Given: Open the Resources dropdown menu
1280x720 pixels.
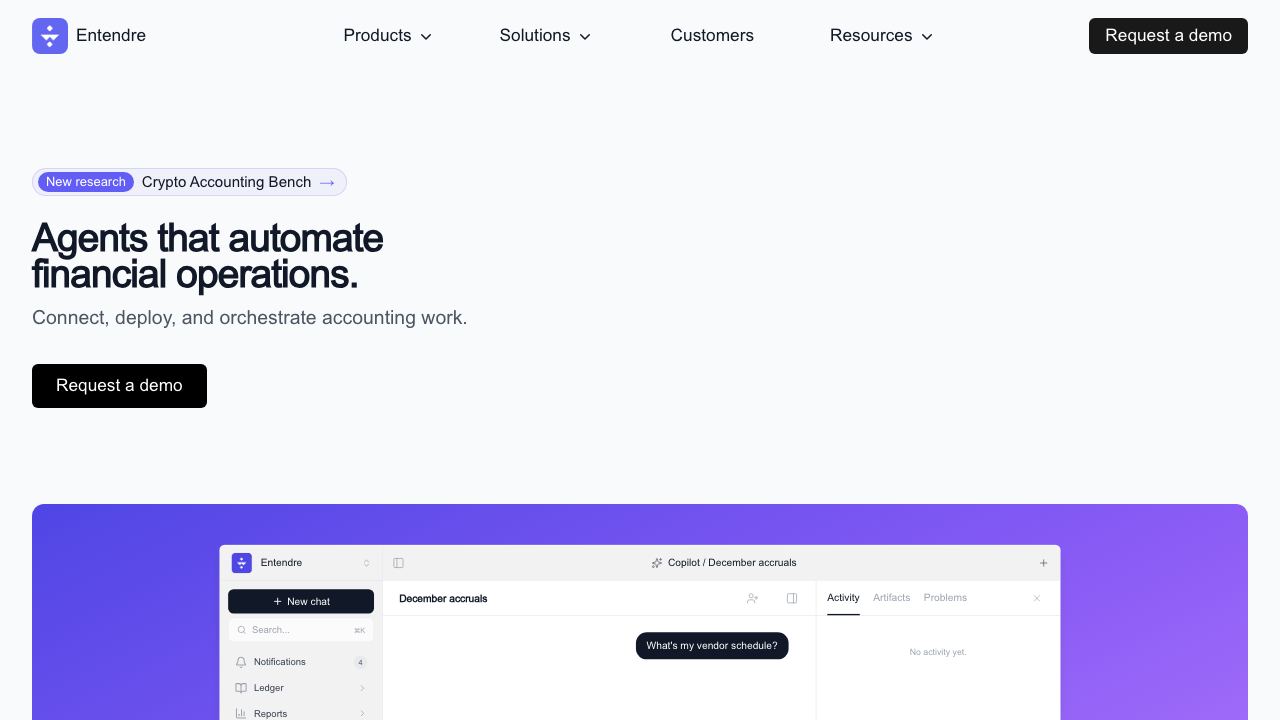Looking at the screenshot, I should (x=882, y=36).
